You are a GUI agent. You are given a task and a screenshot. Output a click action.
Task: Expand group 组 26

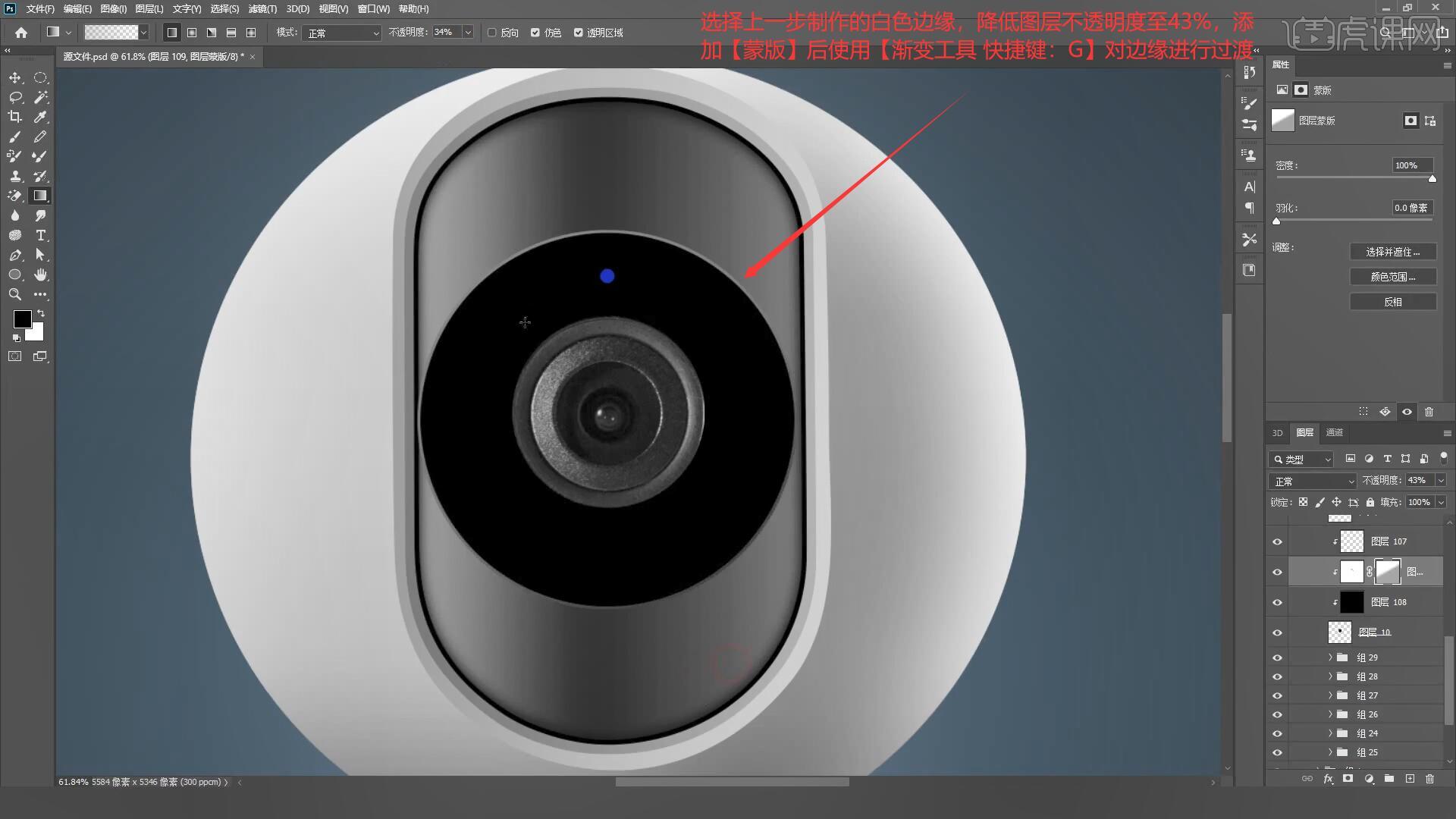pos(1330,714)
